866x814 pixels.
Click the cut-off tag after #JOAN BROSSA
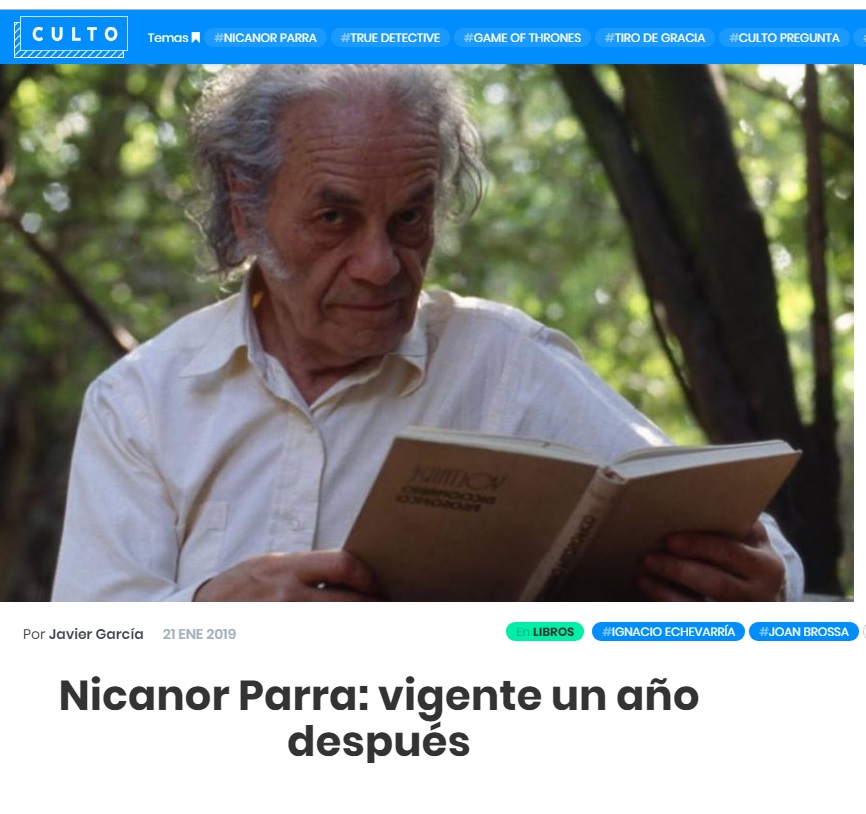click(864, 632)
